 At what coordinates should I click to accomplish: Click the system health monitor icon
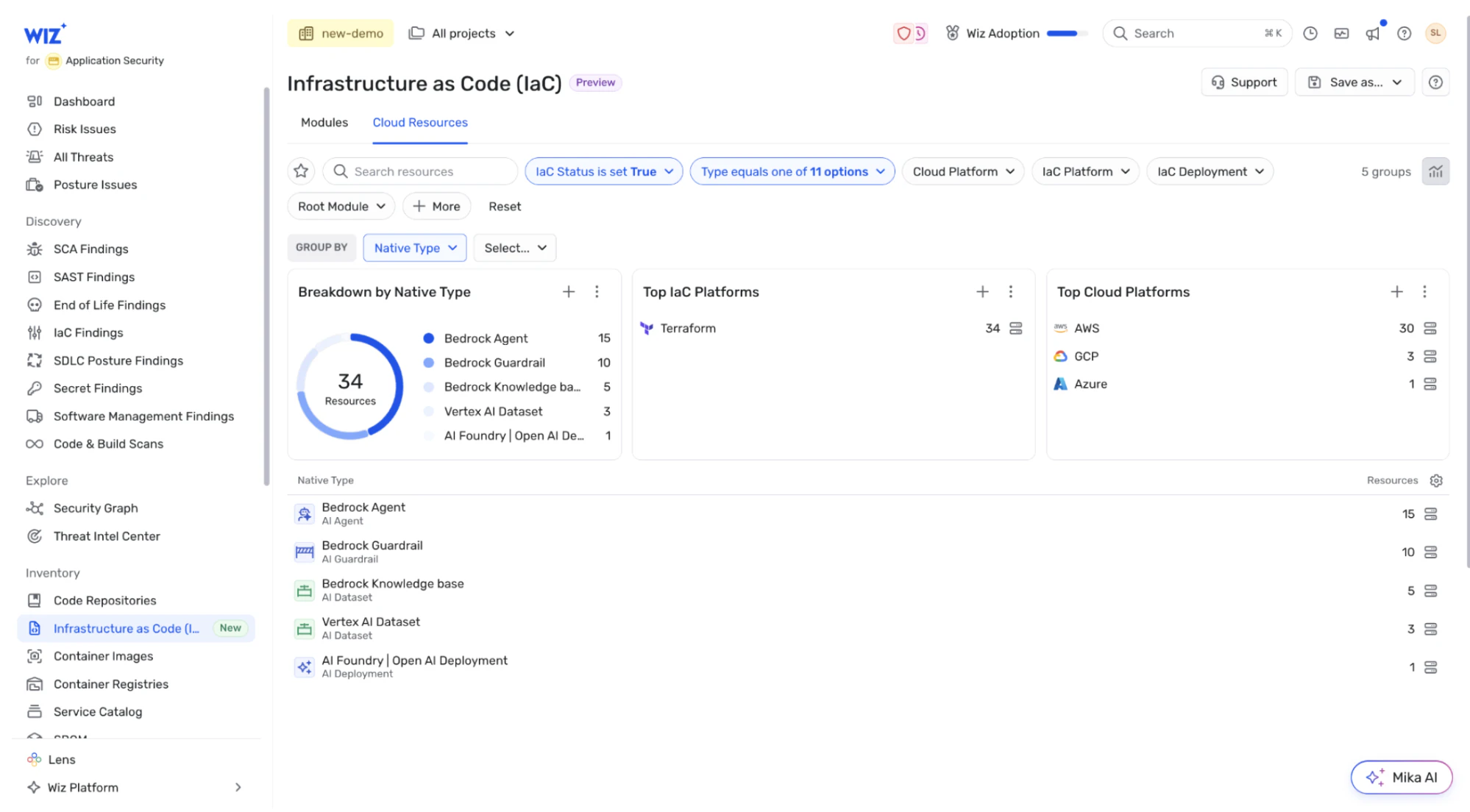point(1341,33)
